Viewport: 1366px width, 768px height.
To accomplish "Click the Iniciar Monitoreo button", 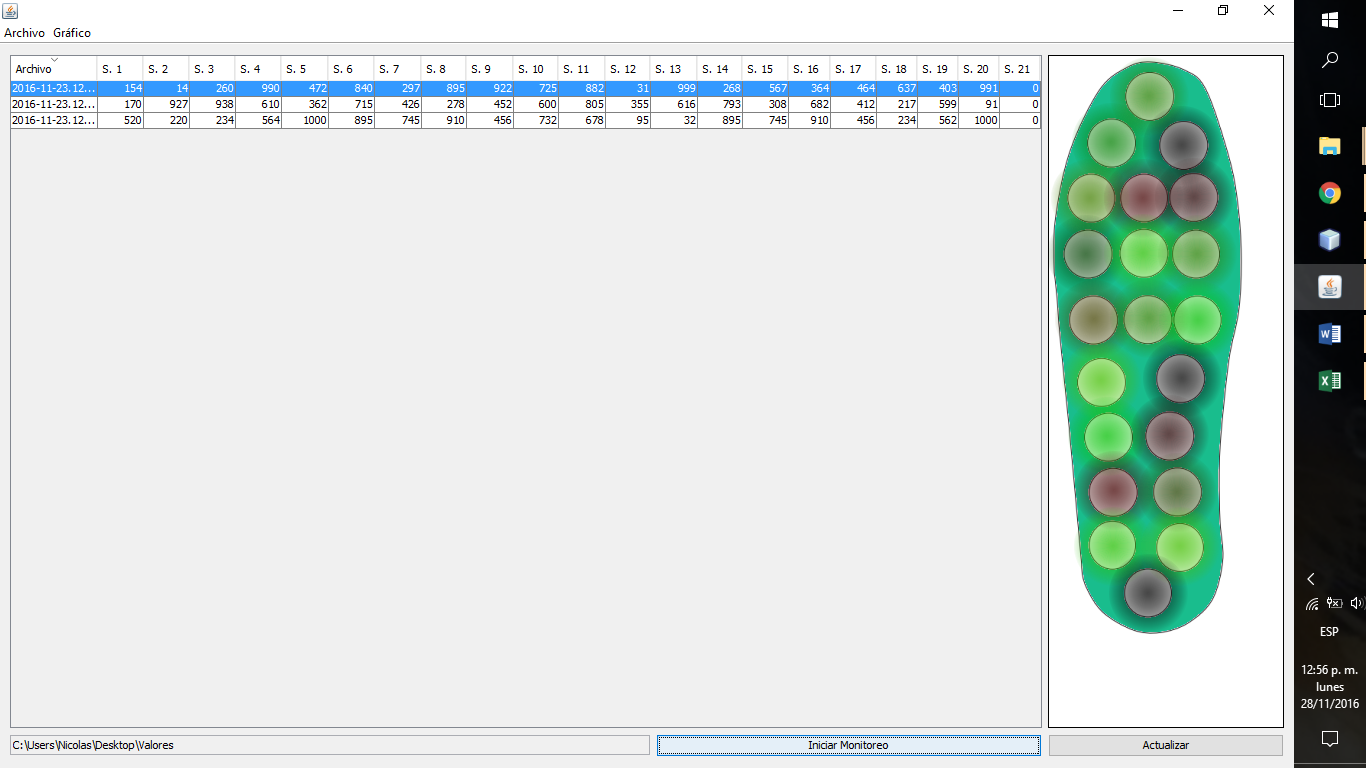I will click(x=848, y=745).
